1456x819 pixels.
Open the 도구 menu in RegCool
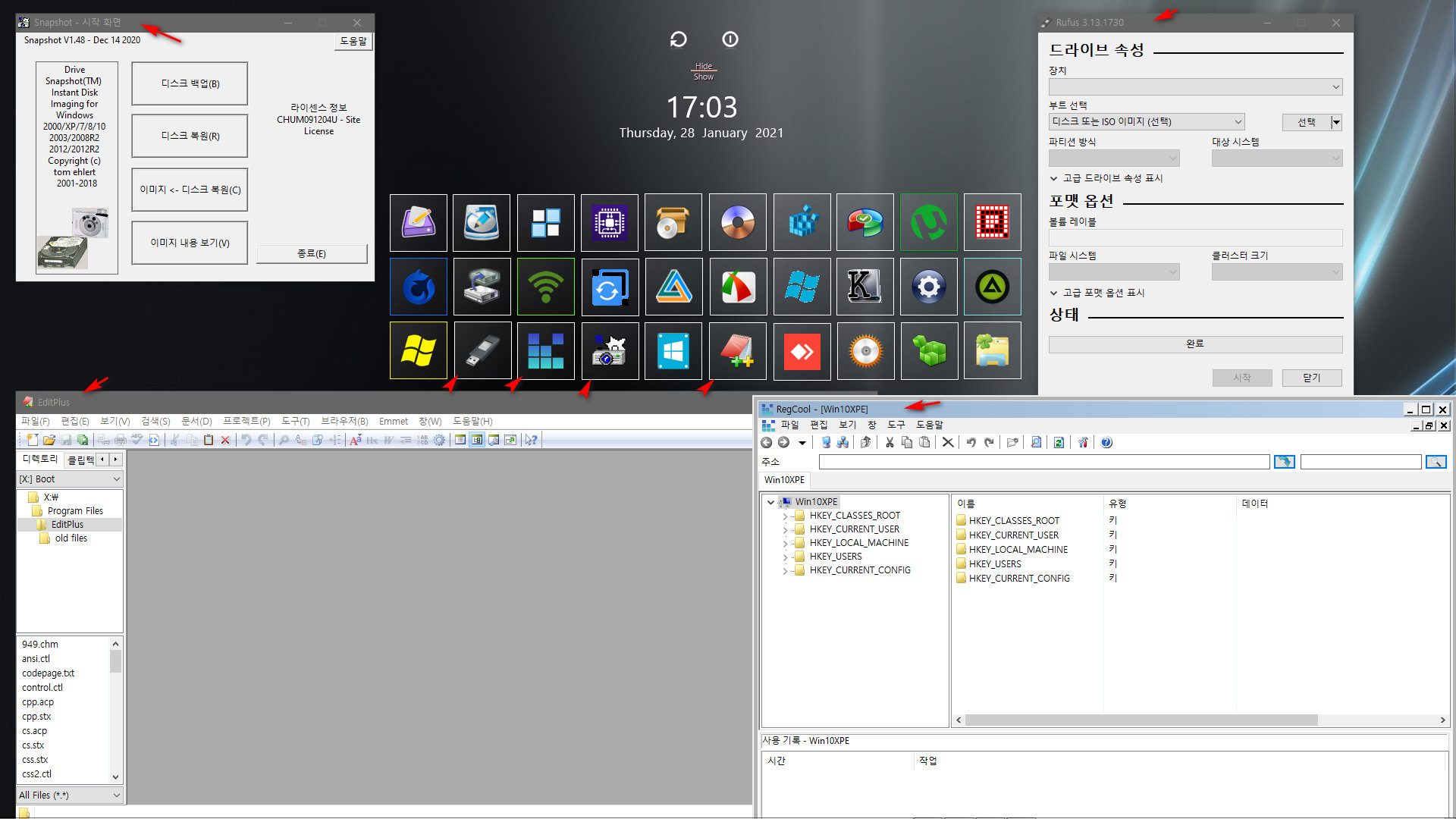tap(896, 425)
